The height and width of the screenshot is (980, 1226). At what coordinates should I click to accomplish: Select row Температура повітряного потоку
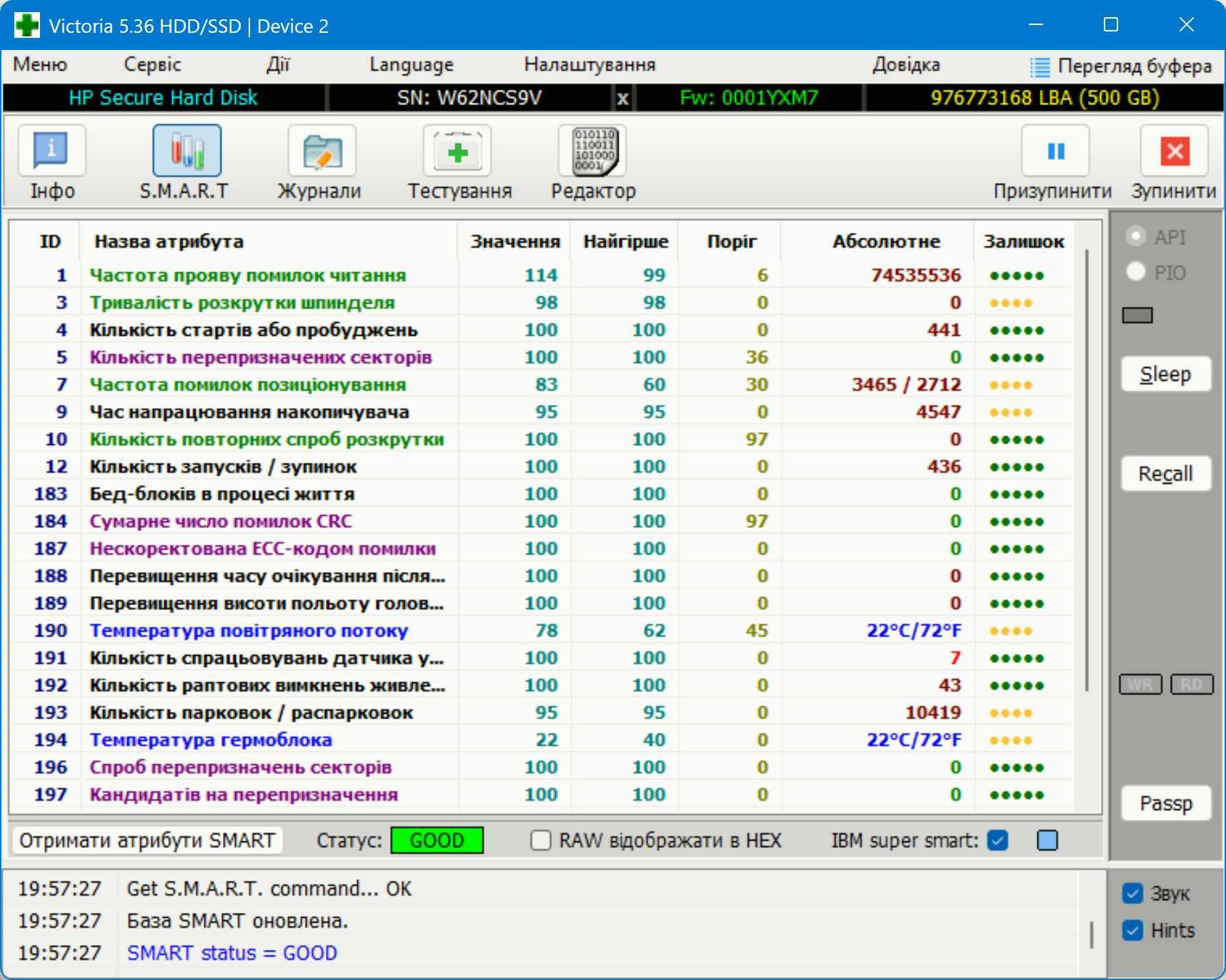pyautogui.click(x=542, y=630)
